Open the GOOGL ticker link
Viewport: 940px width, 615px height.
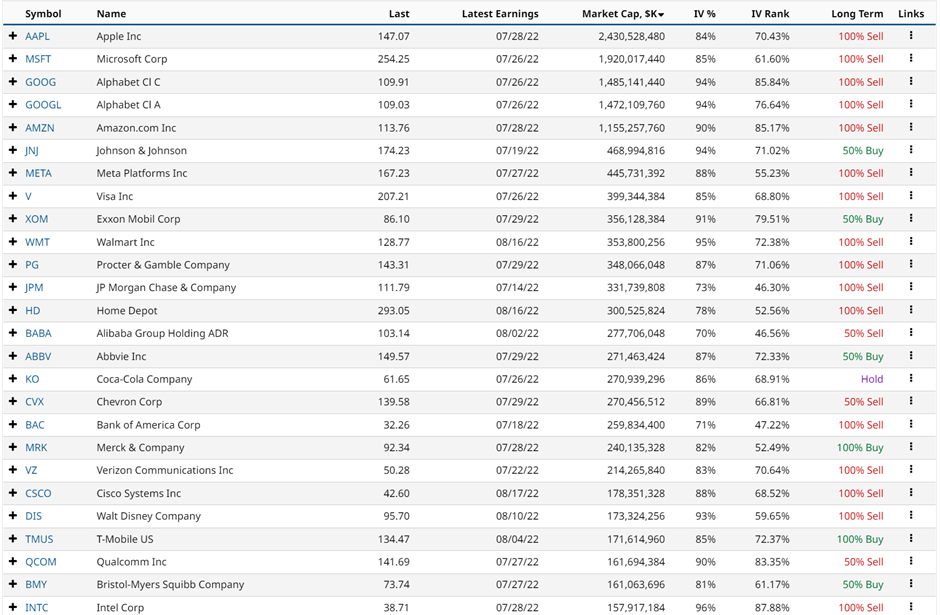coord(43,105)
